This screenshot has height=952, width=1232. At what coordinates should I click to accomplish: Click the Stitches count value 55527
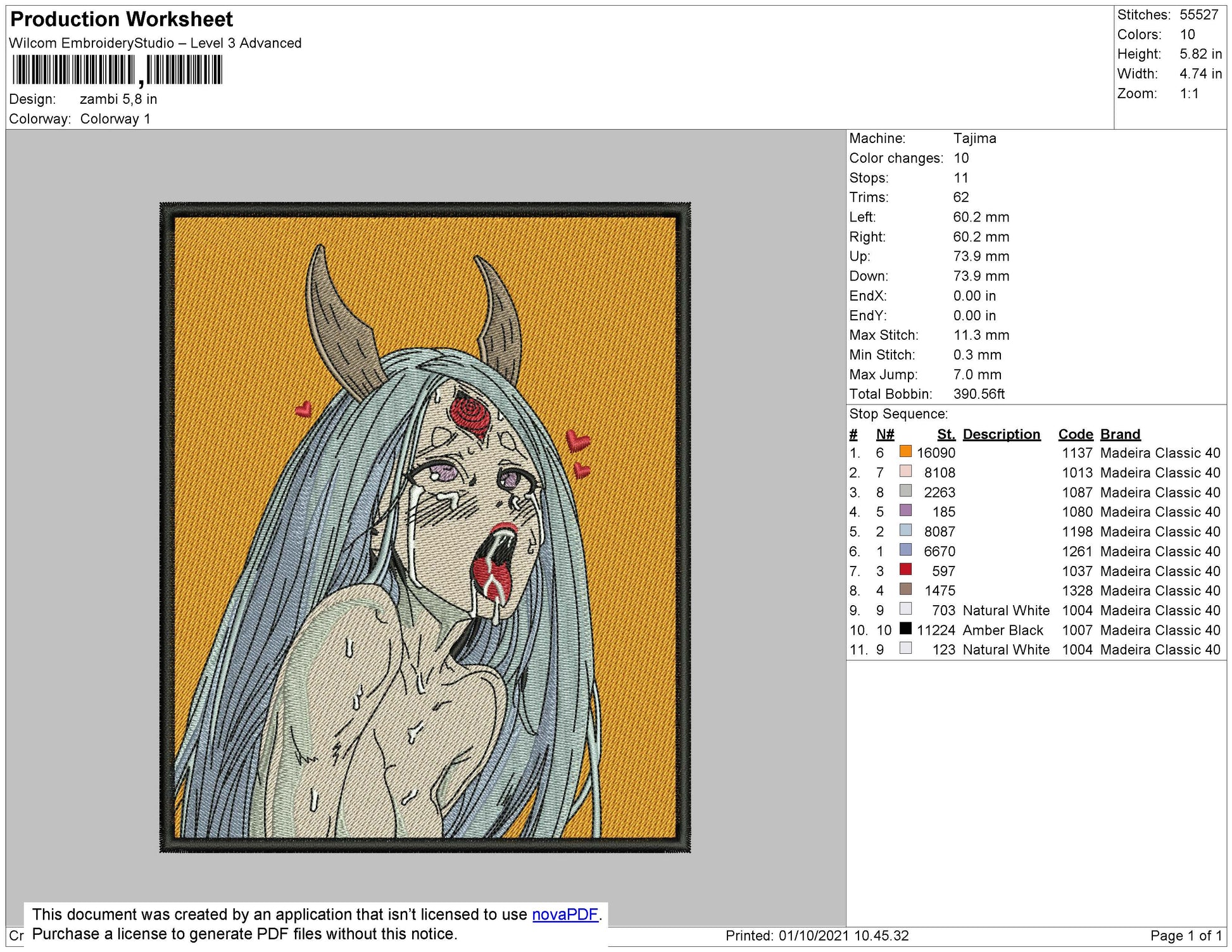[1198, 15]
